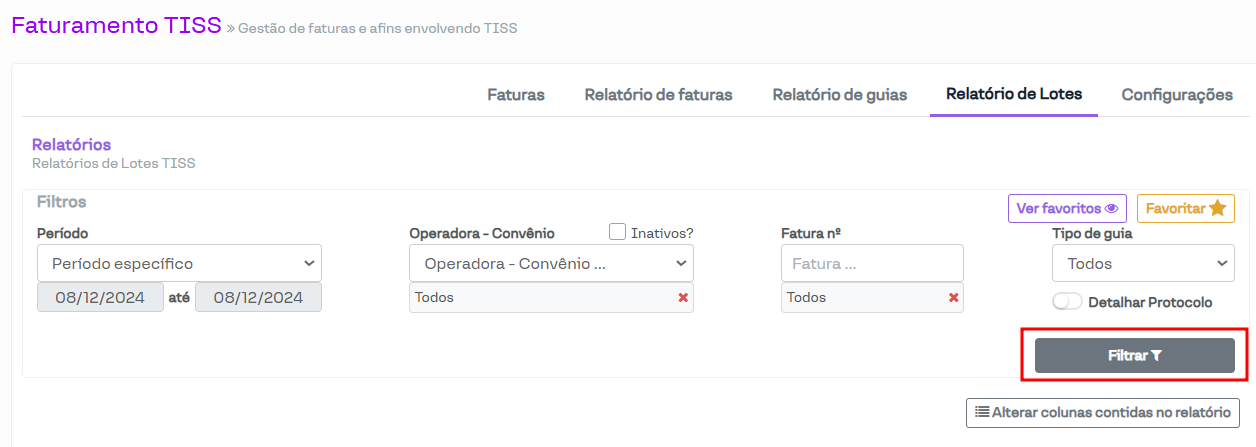
Task: Toggle the Detalhar Protocolo switch
Action: (1067, 302)
